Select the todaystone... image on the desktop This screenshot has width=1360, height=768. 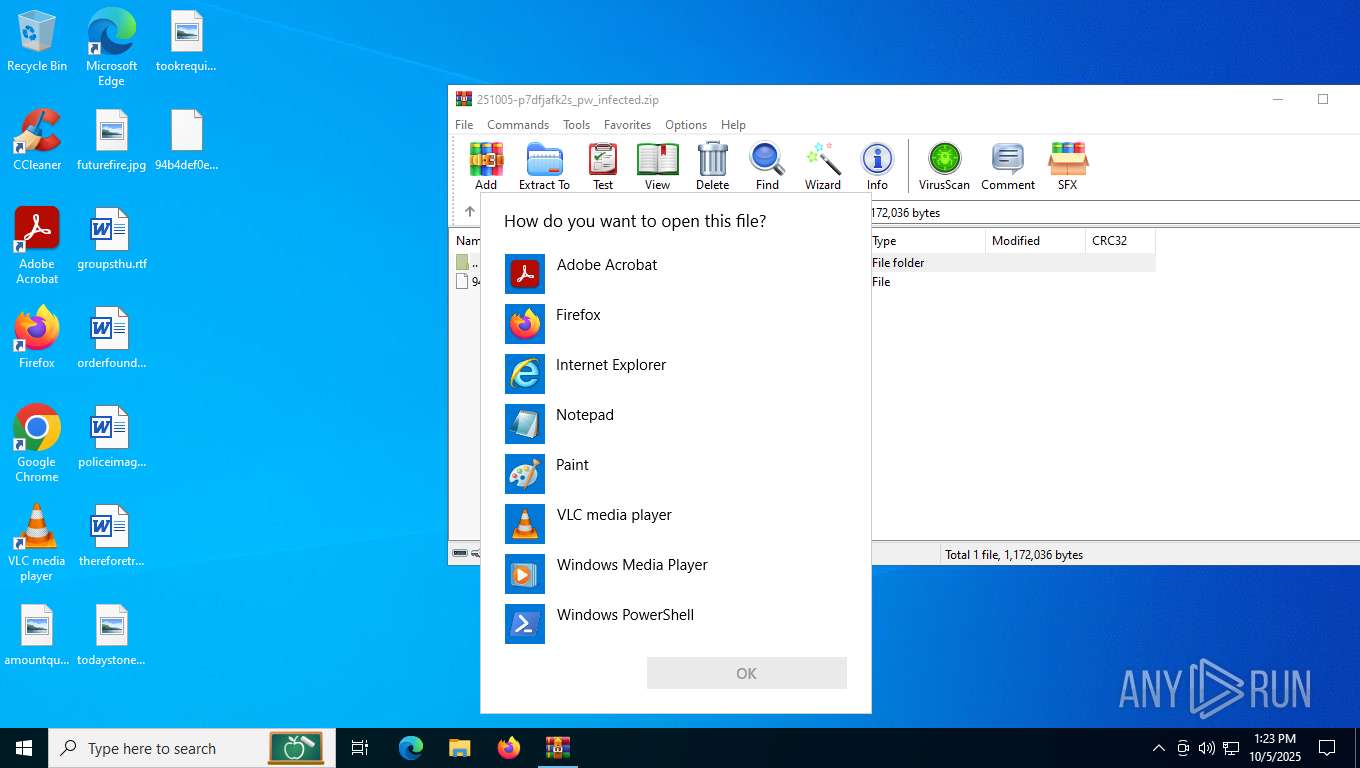pos(111,635)
